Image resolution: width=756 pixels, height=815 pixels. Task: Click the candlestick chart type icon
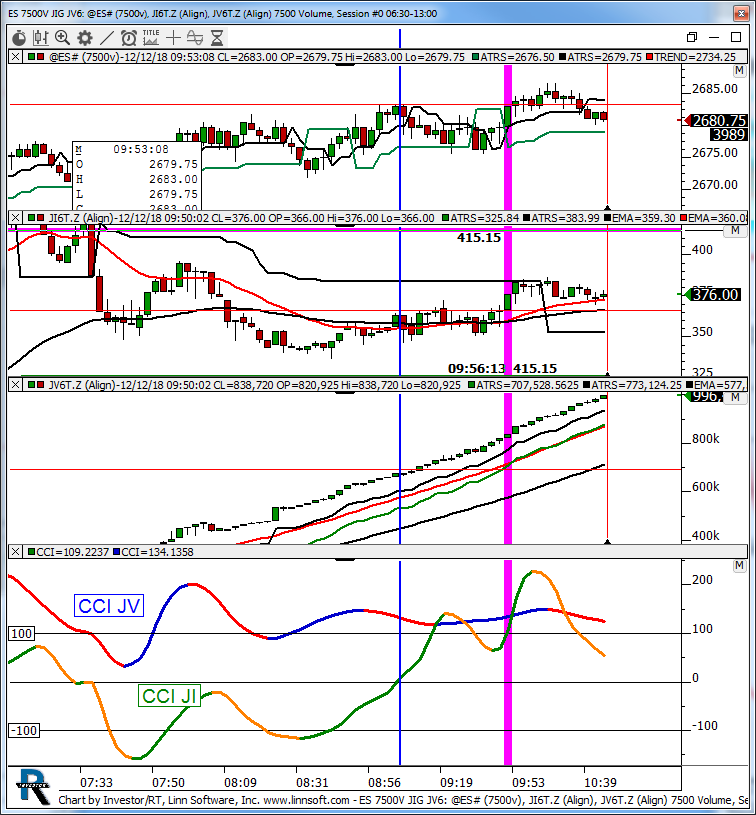(40, 37)
